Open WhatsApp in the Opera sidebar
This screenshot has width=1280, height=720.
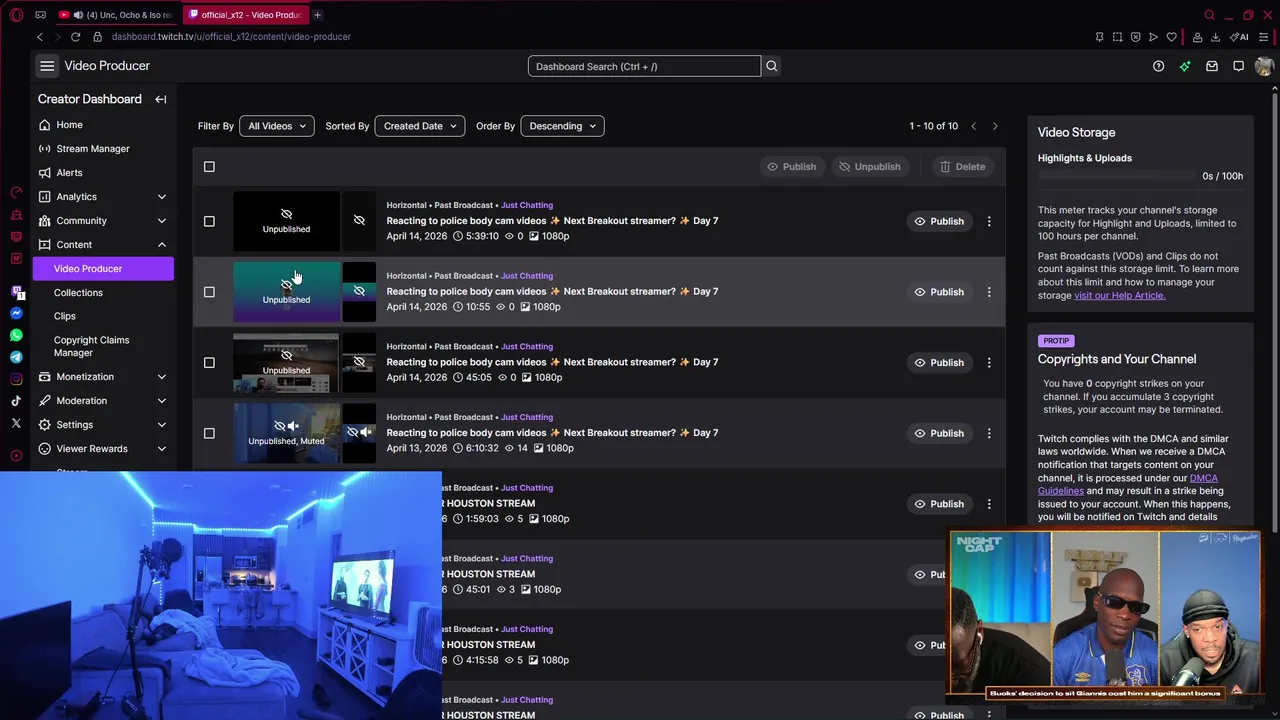tap(16, 335)
